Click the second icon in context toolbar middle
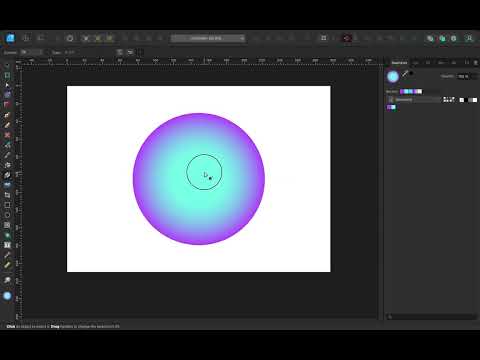480x360 pixels. pyautogui.click(x=130, y=52)
